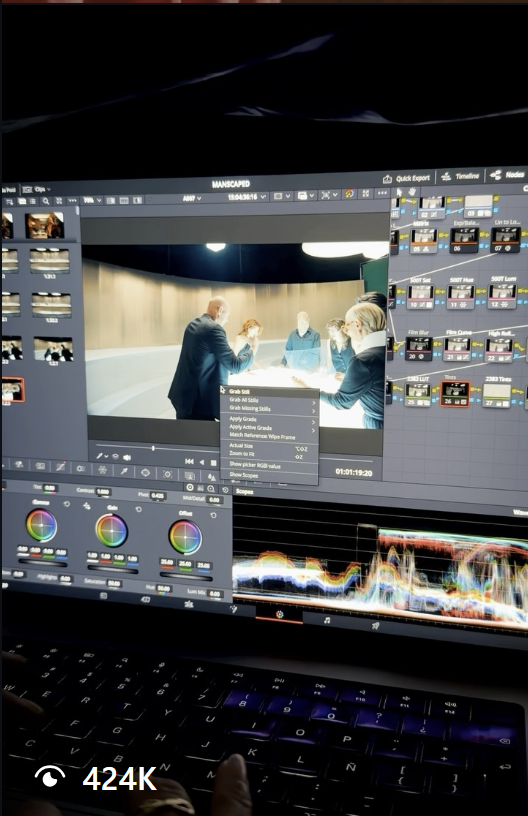This screenshot has width=528, height=816.
Task: Click the enhanced viewer expand icon
Action: click(x=366, y=194)
